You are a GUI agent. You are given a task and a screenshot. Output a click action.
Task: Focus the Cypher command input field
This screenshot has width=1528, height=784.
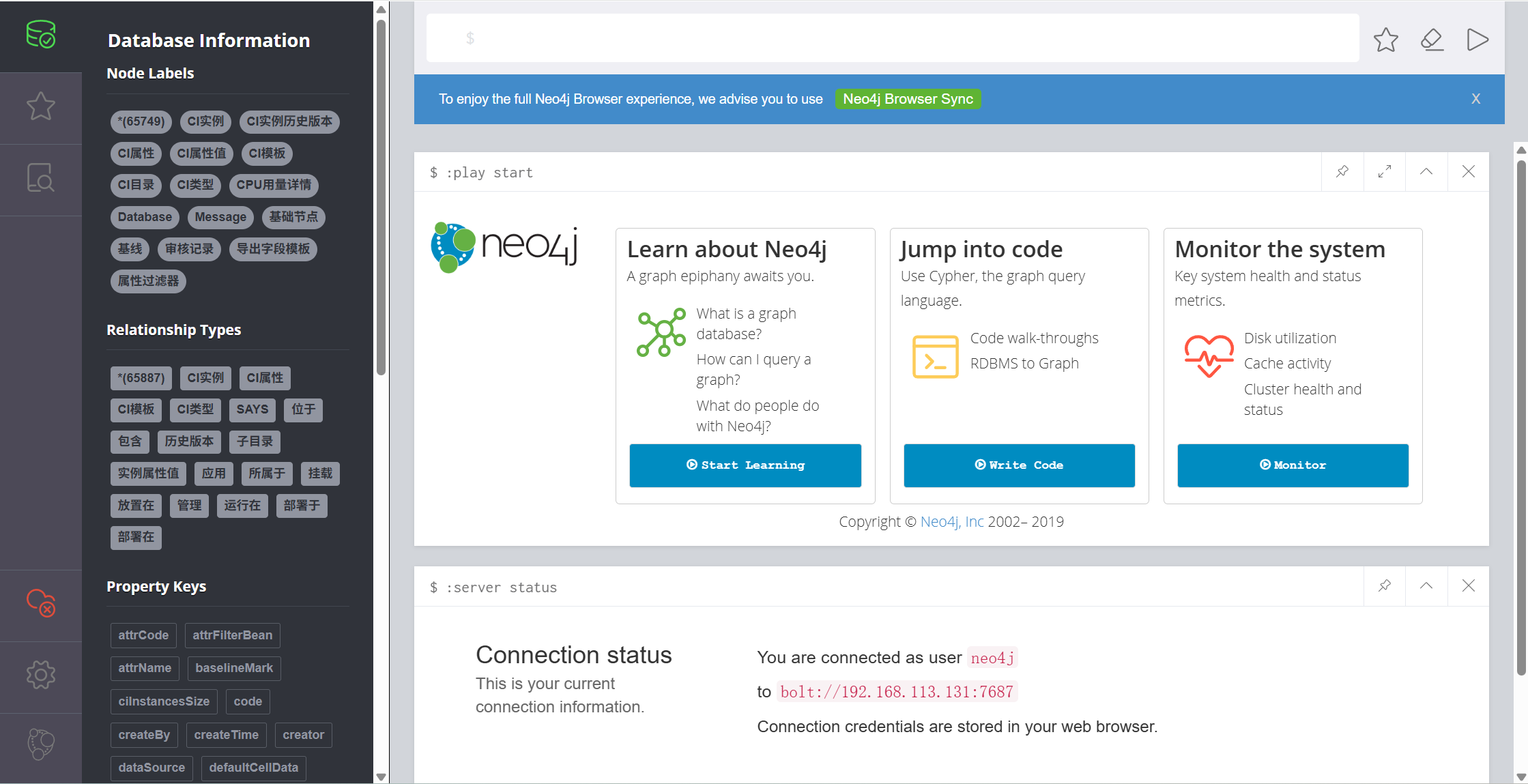click(893, 38)
